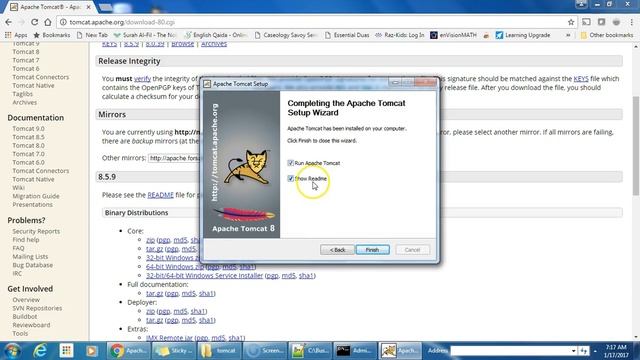The height and width of the screenshot is (360, 640).
Task: Open the Mailing Lists link
Action: [x=30, y=257]
